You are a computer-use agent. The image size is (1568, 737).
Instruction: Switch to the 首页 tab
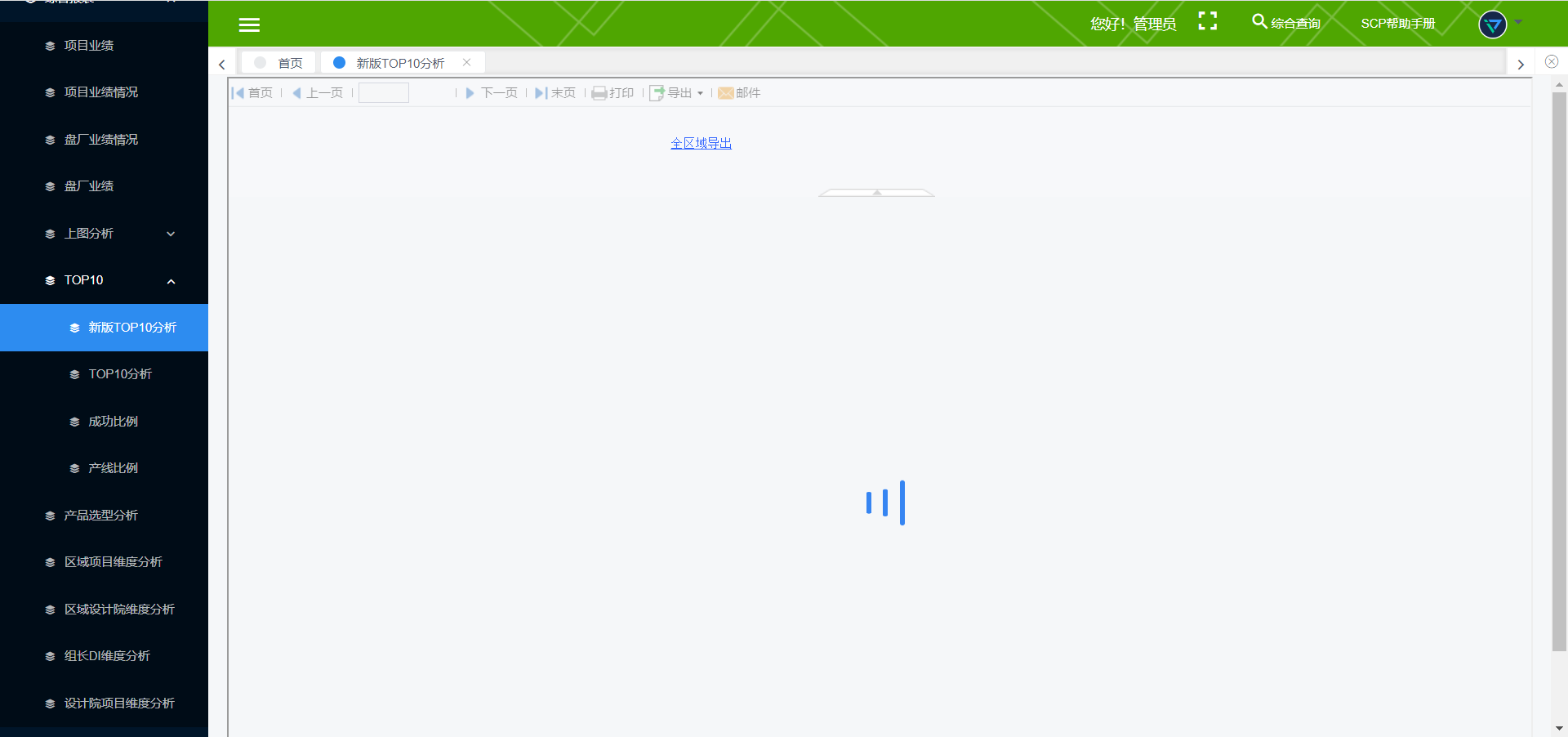pos(278,63)
